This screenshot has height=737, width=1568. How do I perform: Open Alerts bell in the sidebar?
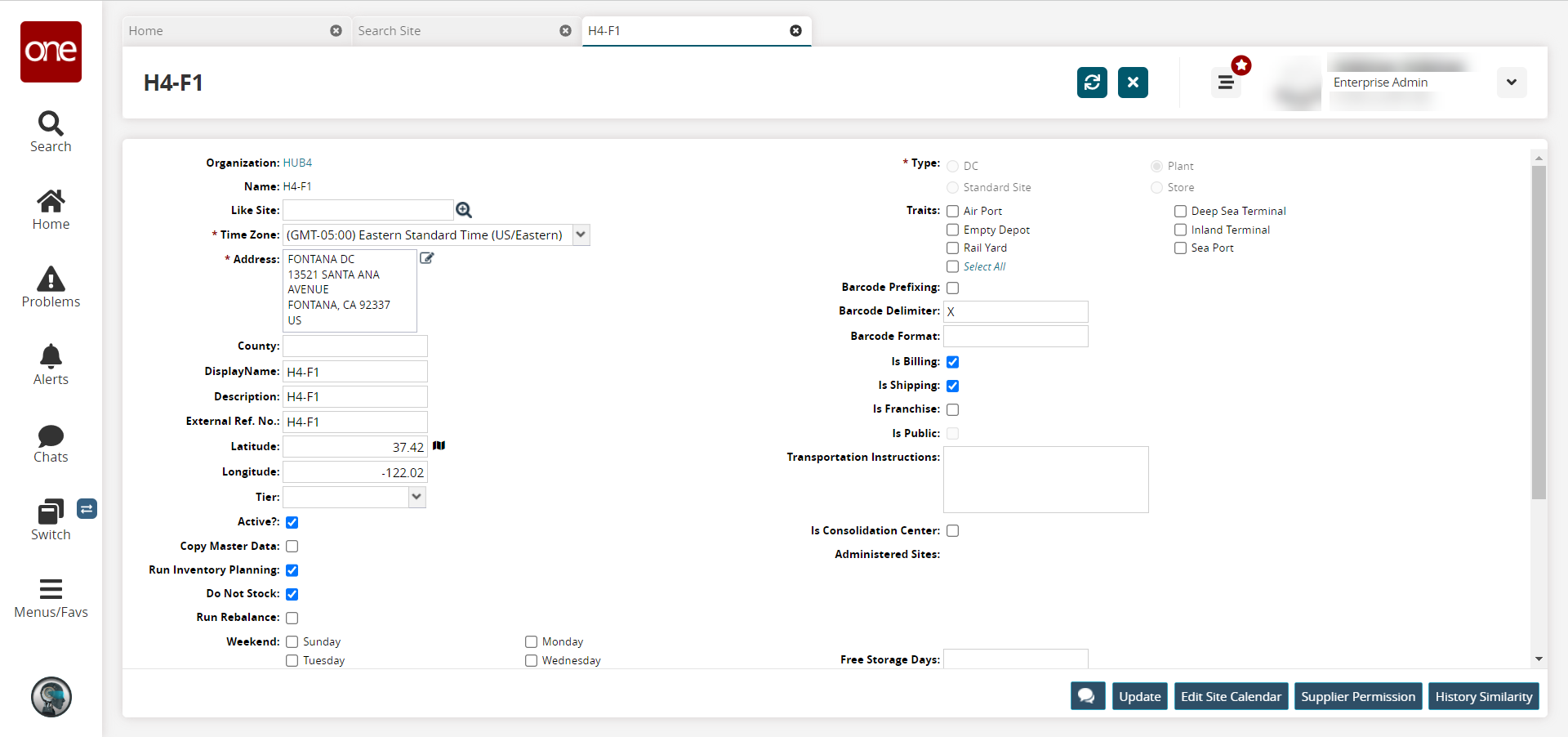(x=51, y=364)
